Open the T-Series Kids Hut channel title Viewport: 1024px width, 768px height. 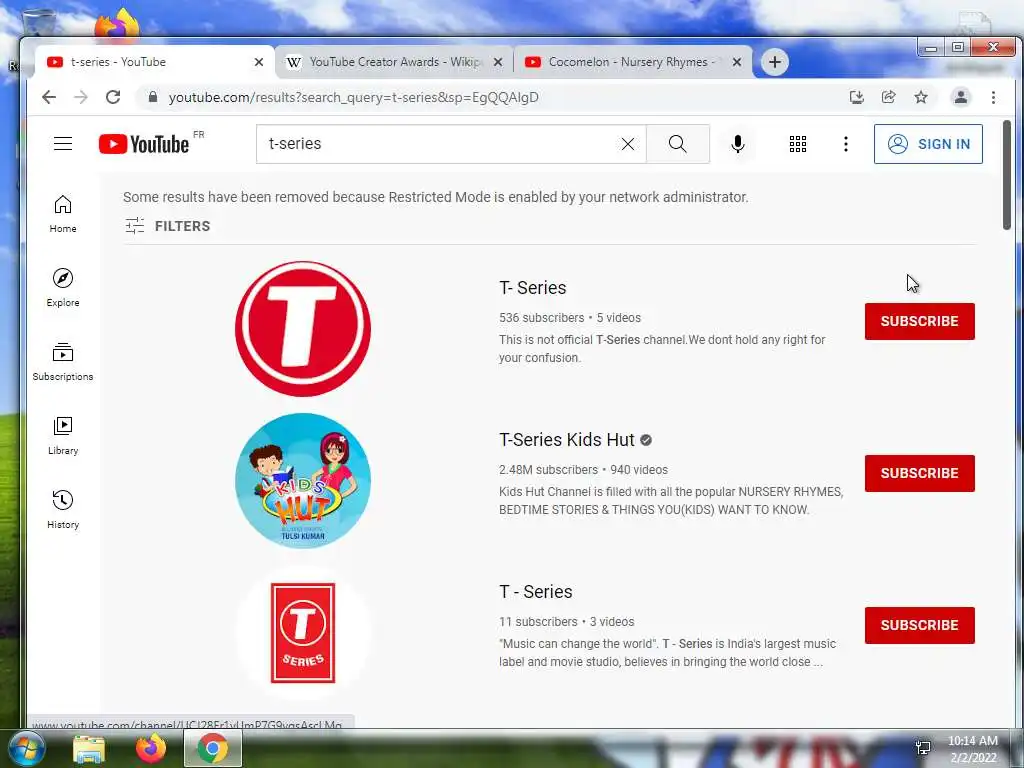tap(567, 440)
